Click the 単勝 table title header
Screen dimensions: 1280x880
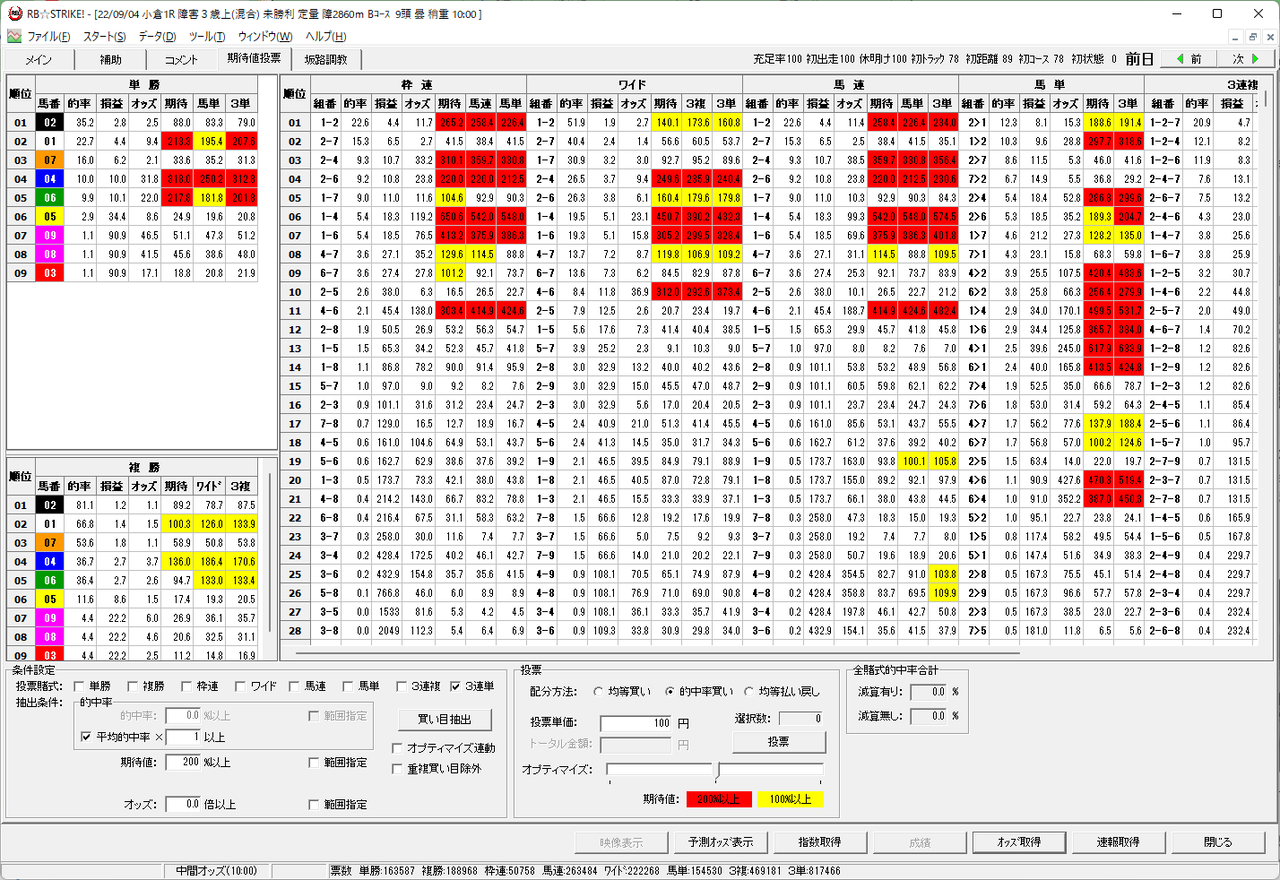tap(146, 85)
